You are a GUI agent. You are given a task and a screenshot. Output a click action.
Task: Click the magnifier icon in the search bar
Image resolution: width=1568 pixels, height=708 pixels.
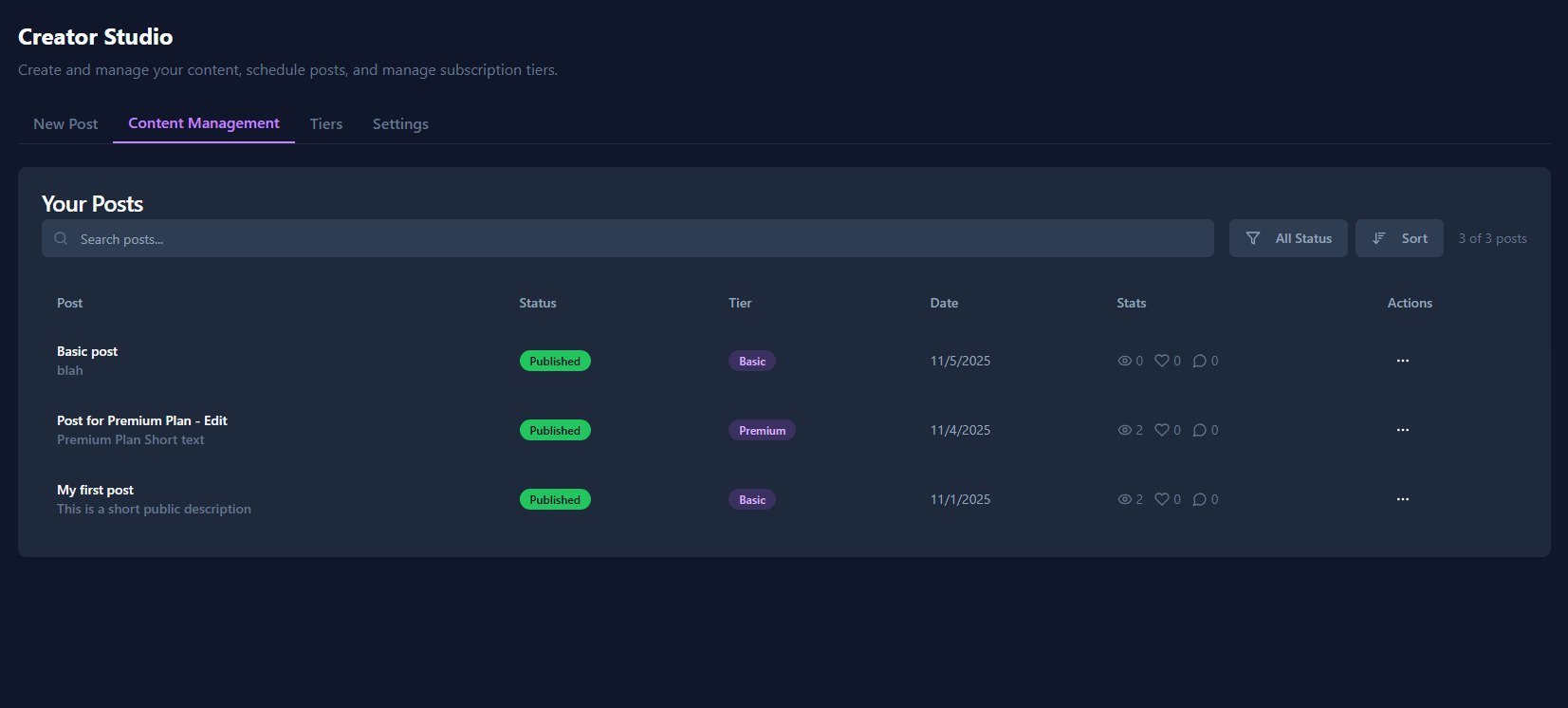61,239
